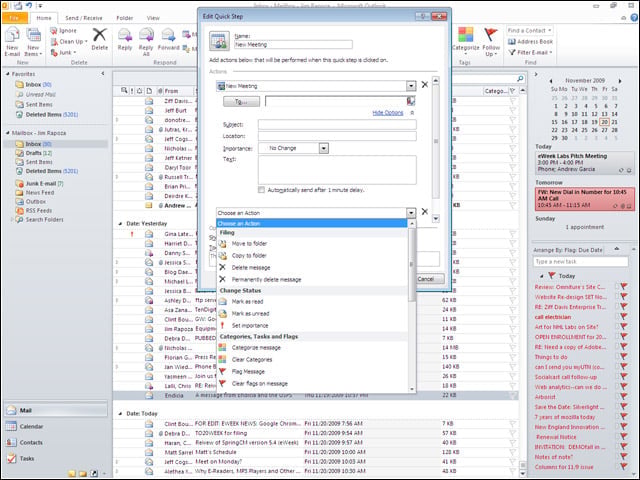Go to next month in calendar
This screenshot has width=640, height=480.
point(620,81)
